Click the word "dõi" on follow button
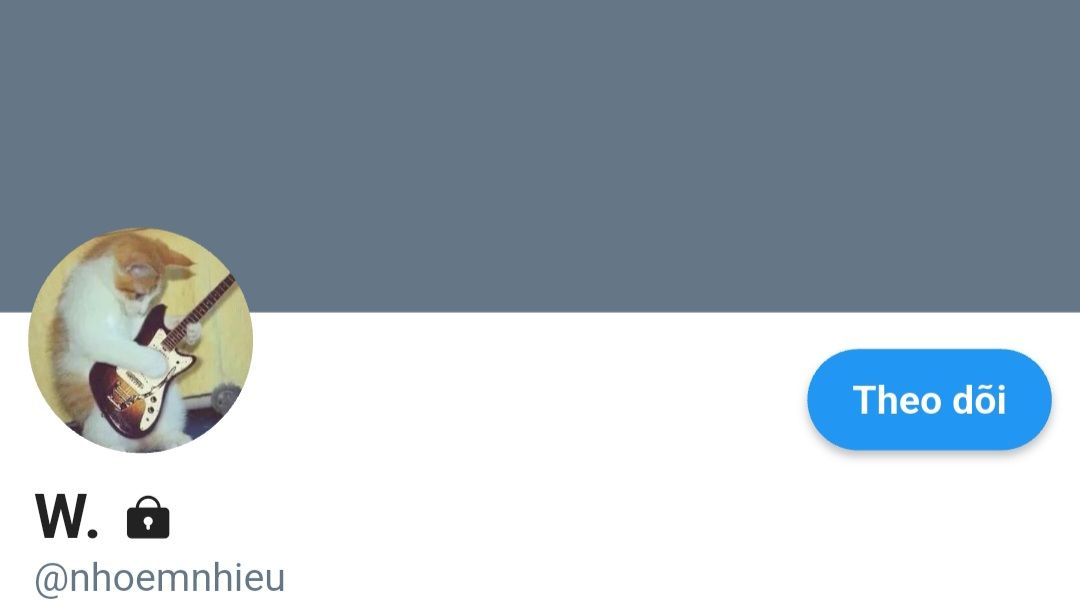 [x=979, y=400]
